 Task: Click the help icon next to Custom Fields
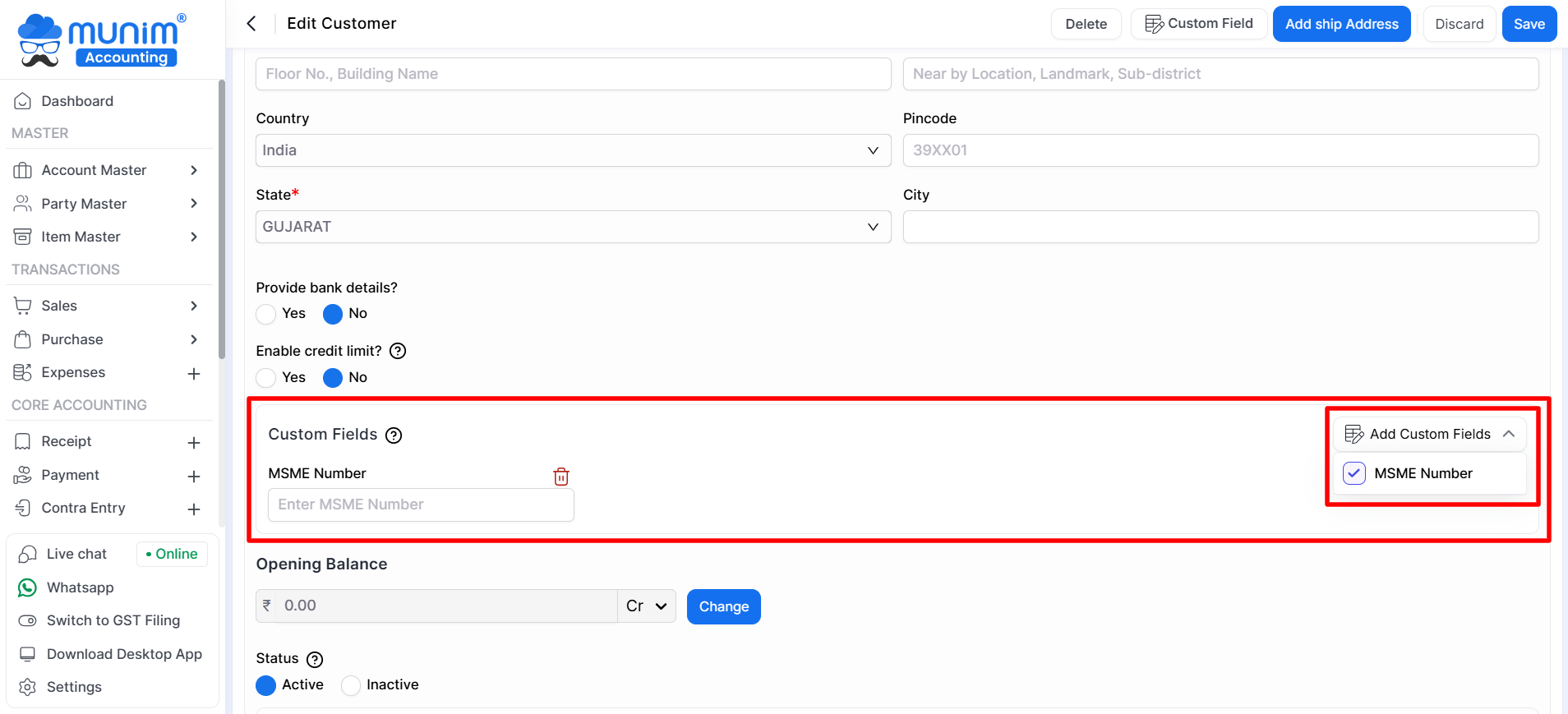pyautogui.click(x=394, y=435)
